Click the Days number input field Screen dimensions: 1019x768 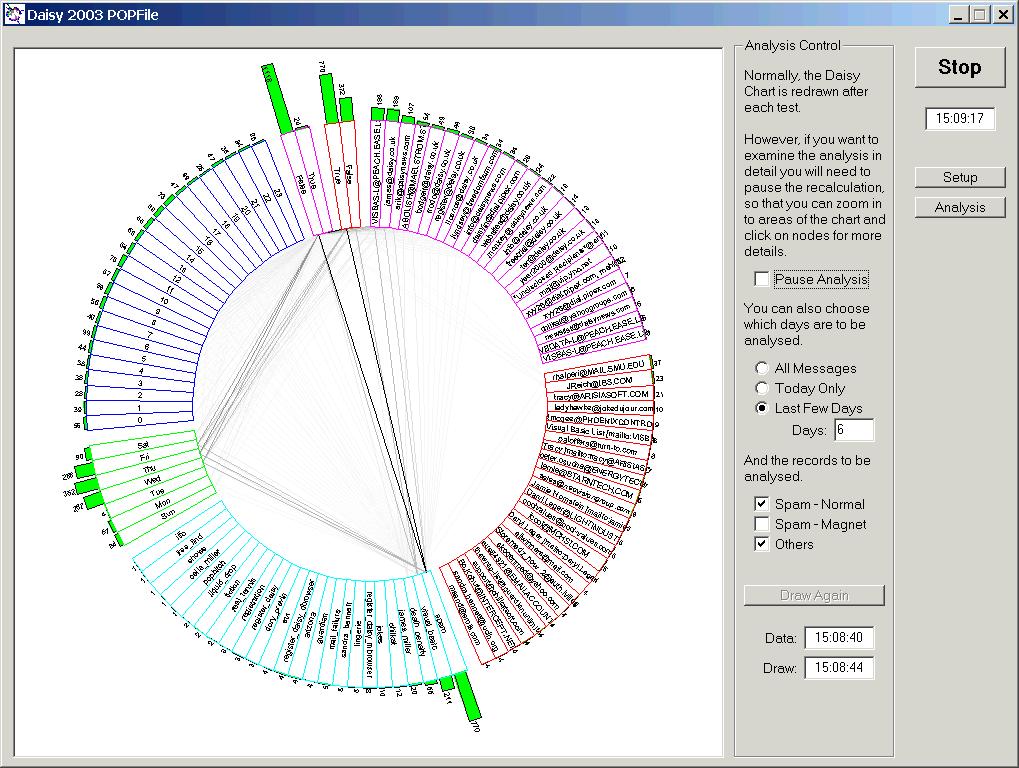[854, 430]
